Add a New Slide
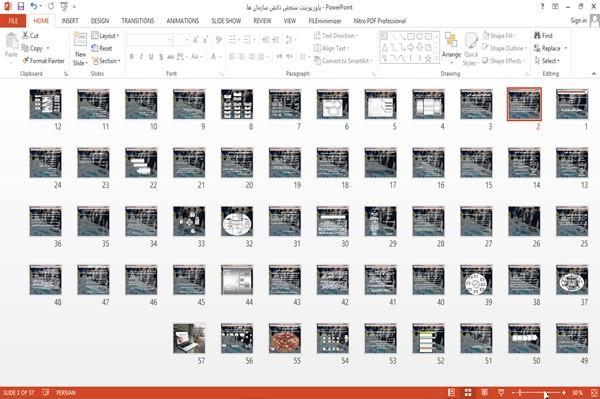 (x=80, y=49)
